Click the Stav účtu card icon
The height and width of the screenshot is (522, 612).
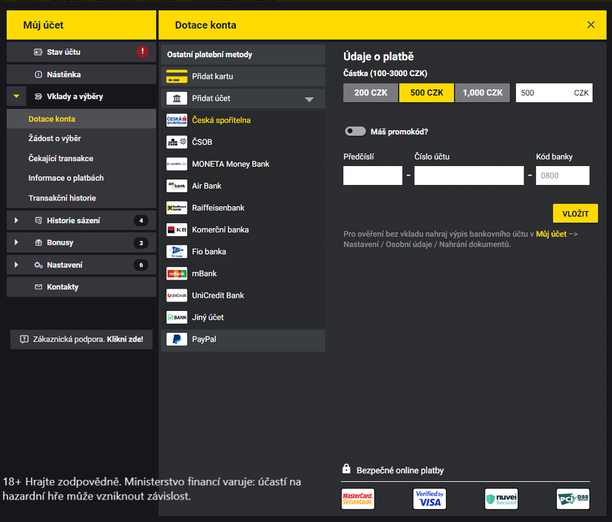coord(38,52)
